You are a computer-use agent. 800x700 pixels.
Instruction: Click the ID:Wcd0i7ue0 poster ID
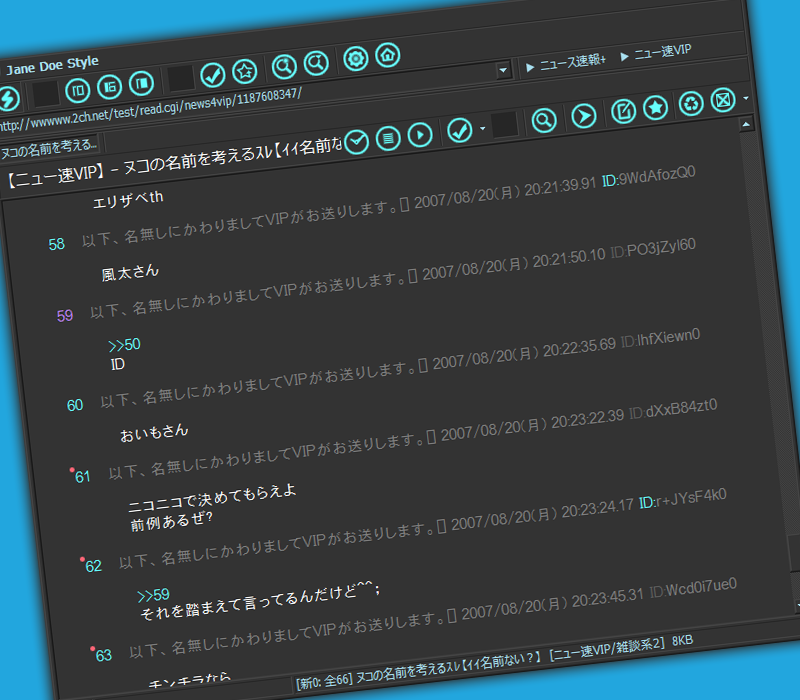click(x=693, y=588)
